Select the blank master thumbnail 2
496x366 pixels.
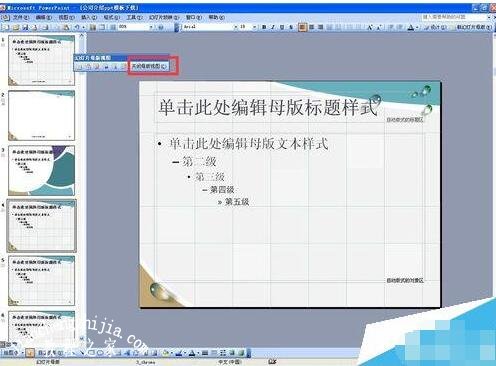click(x=41, y=115)
